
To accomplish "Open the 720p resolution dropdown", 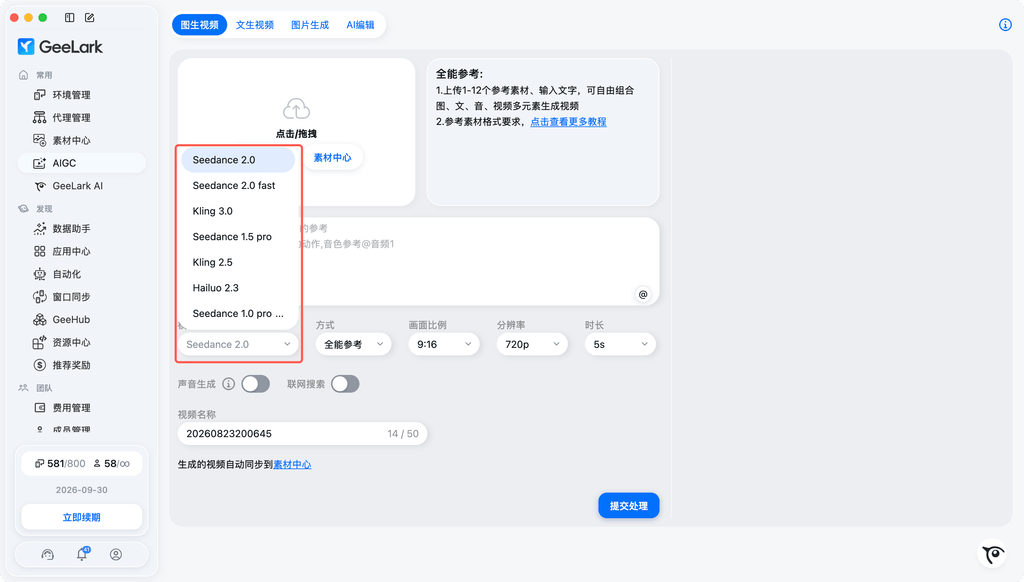I will click(532, 344).
